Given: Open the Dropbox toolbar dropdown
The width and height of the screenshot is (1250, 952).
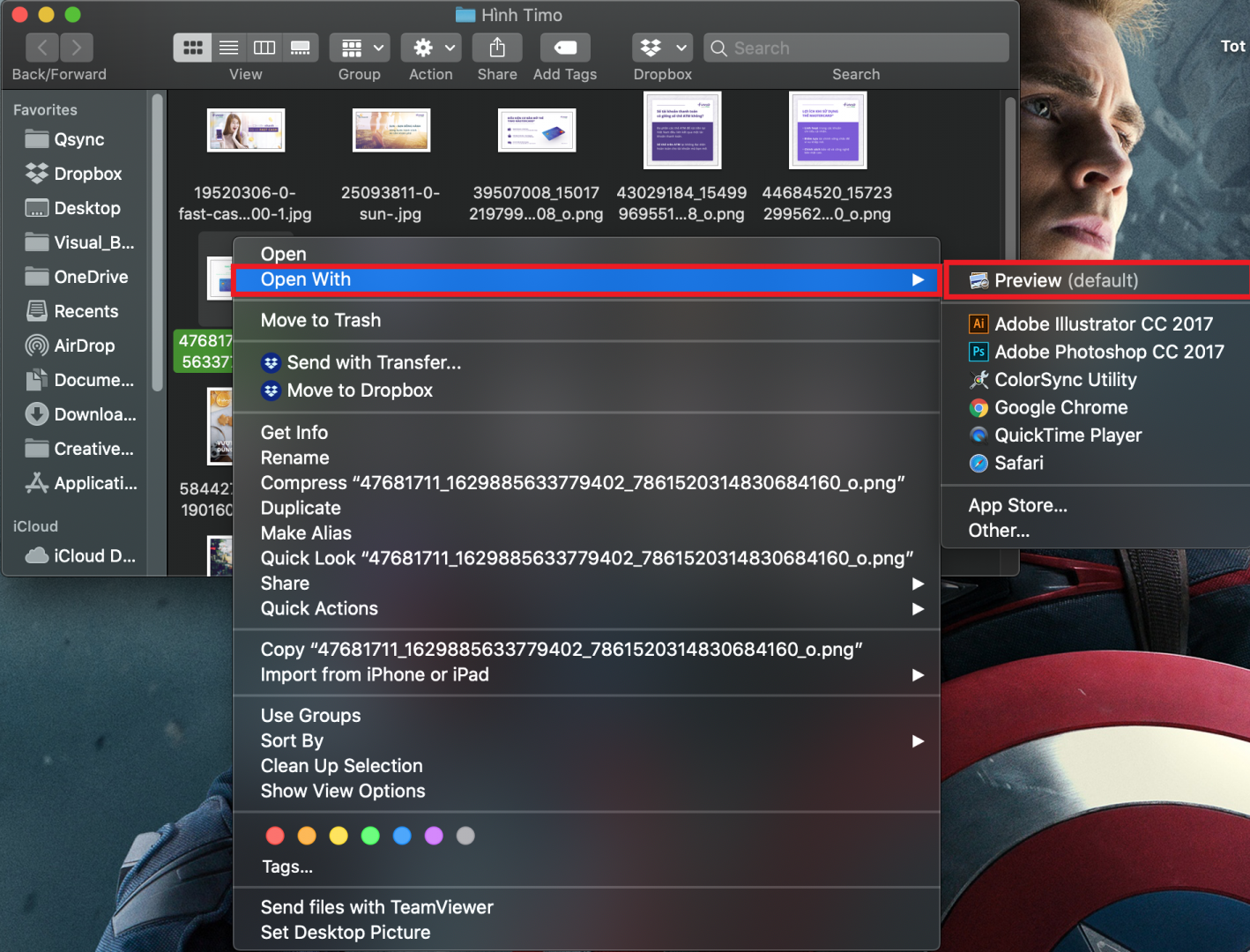Looking at the screenshot, I should tap(662, 48).
